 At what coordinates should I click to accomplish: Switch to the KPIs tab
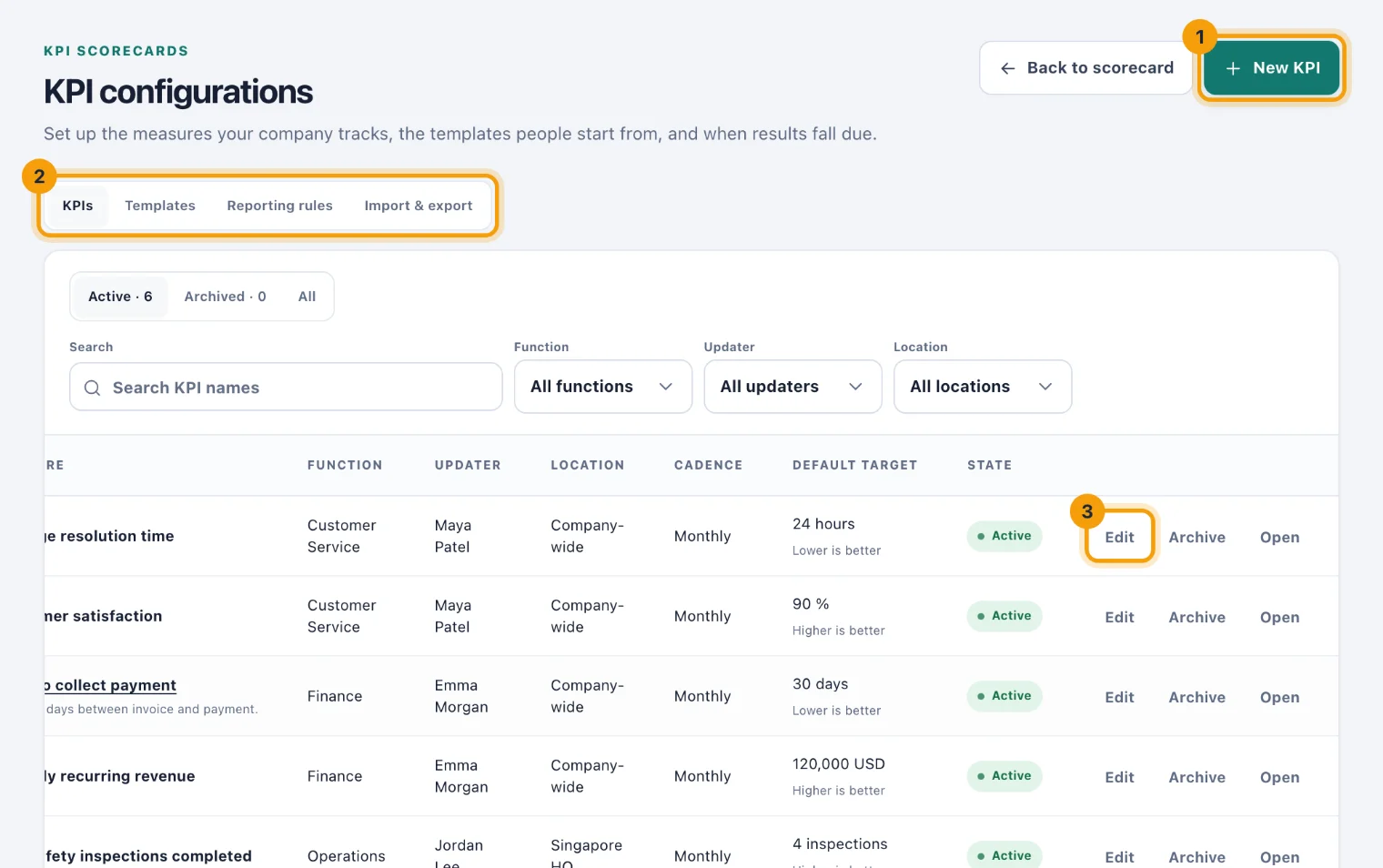77,206
